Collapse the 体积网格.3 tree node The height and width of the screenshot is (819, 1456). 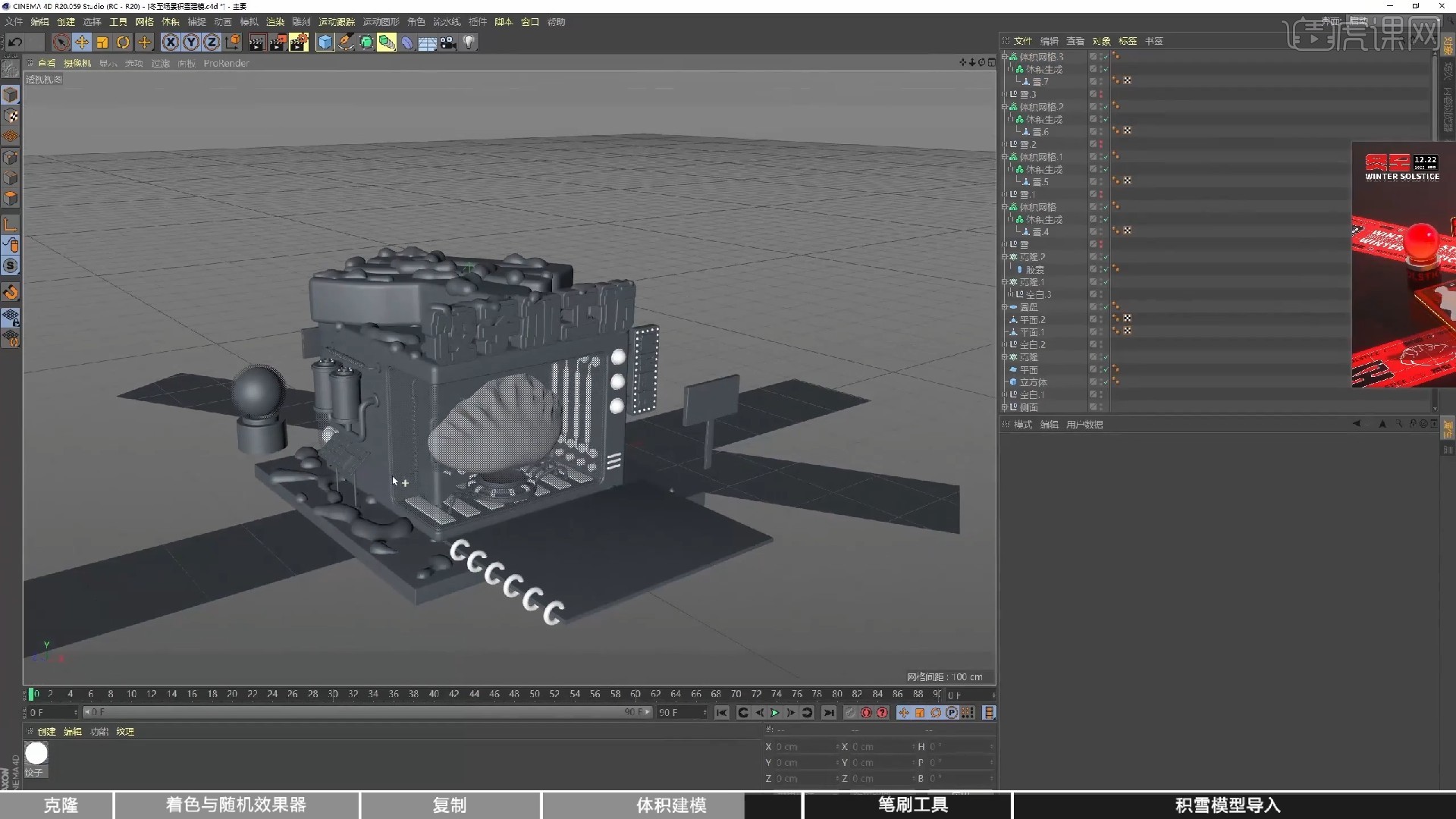[1005, 57]
